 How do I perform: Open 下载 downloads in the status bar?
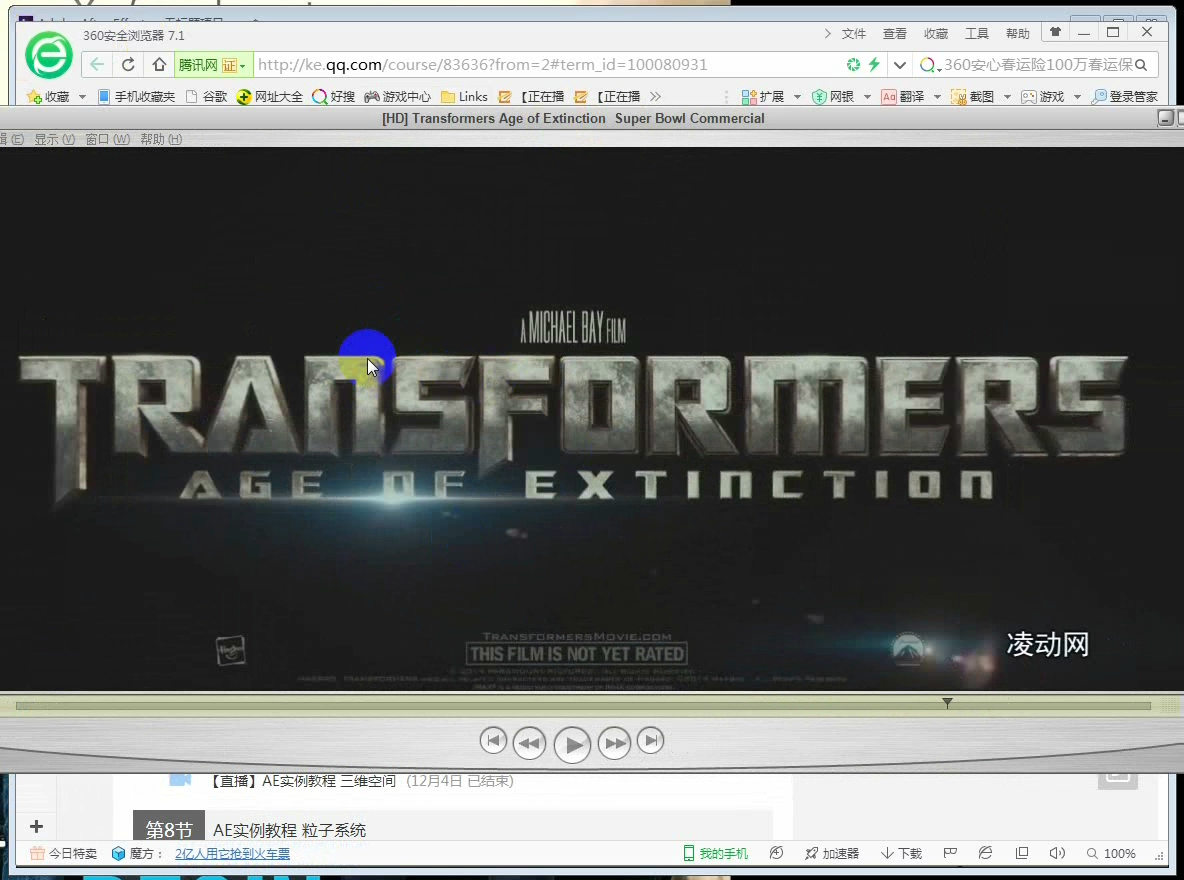click(902, 854)
